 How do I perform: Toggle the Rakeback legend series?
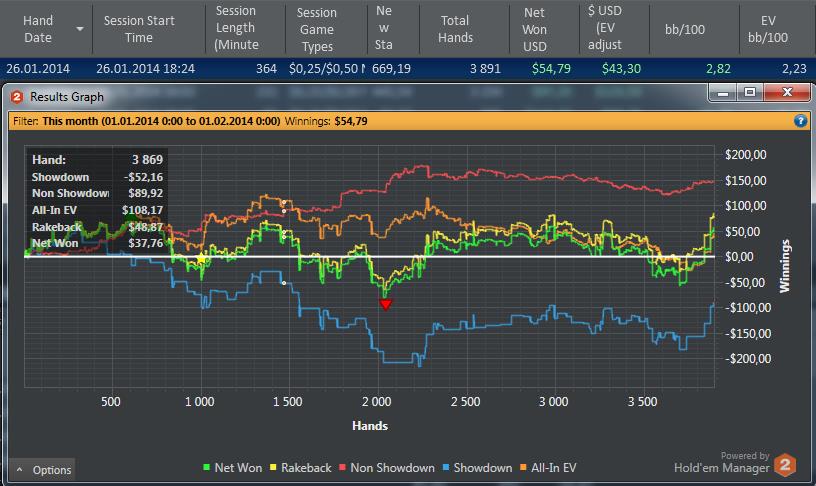click(300, 467)
